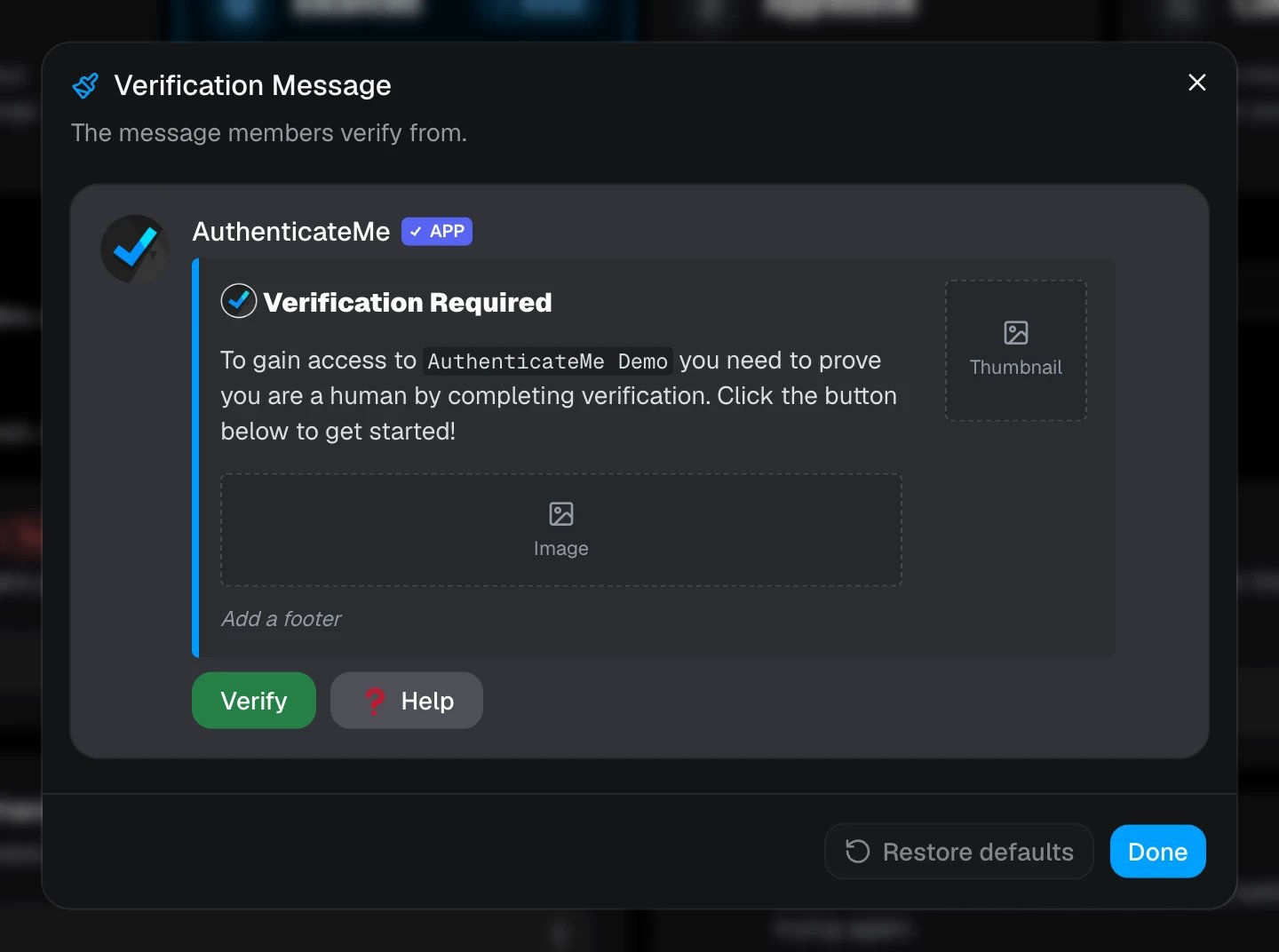Click the paintbrush icon beside Verification Message
This screenshot has height=952, width=1279.
click(x=85, y=85)
